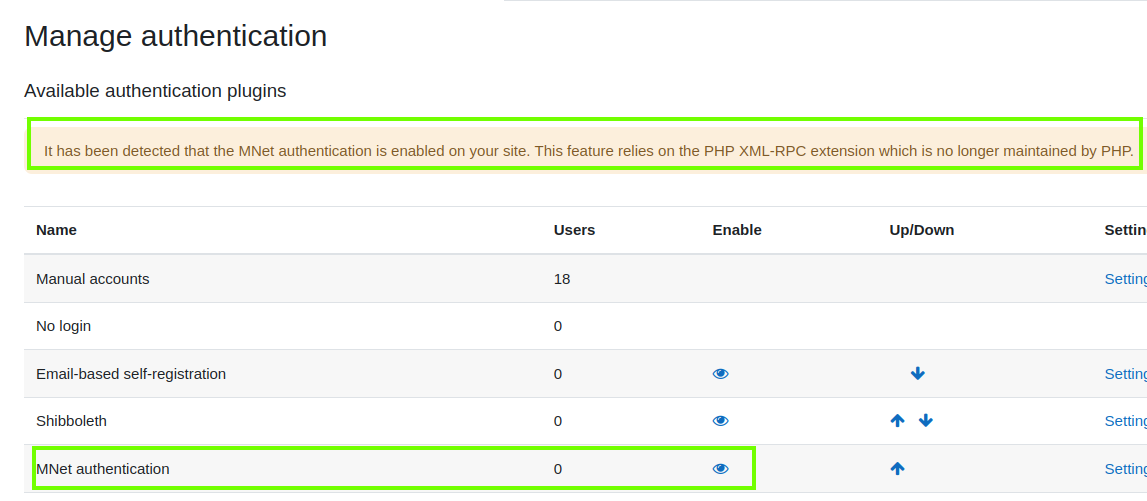Viewport: 1147px width, 501px height.
Task: Open Settings for Email-based self-registration
Action: pos(1126,374)
